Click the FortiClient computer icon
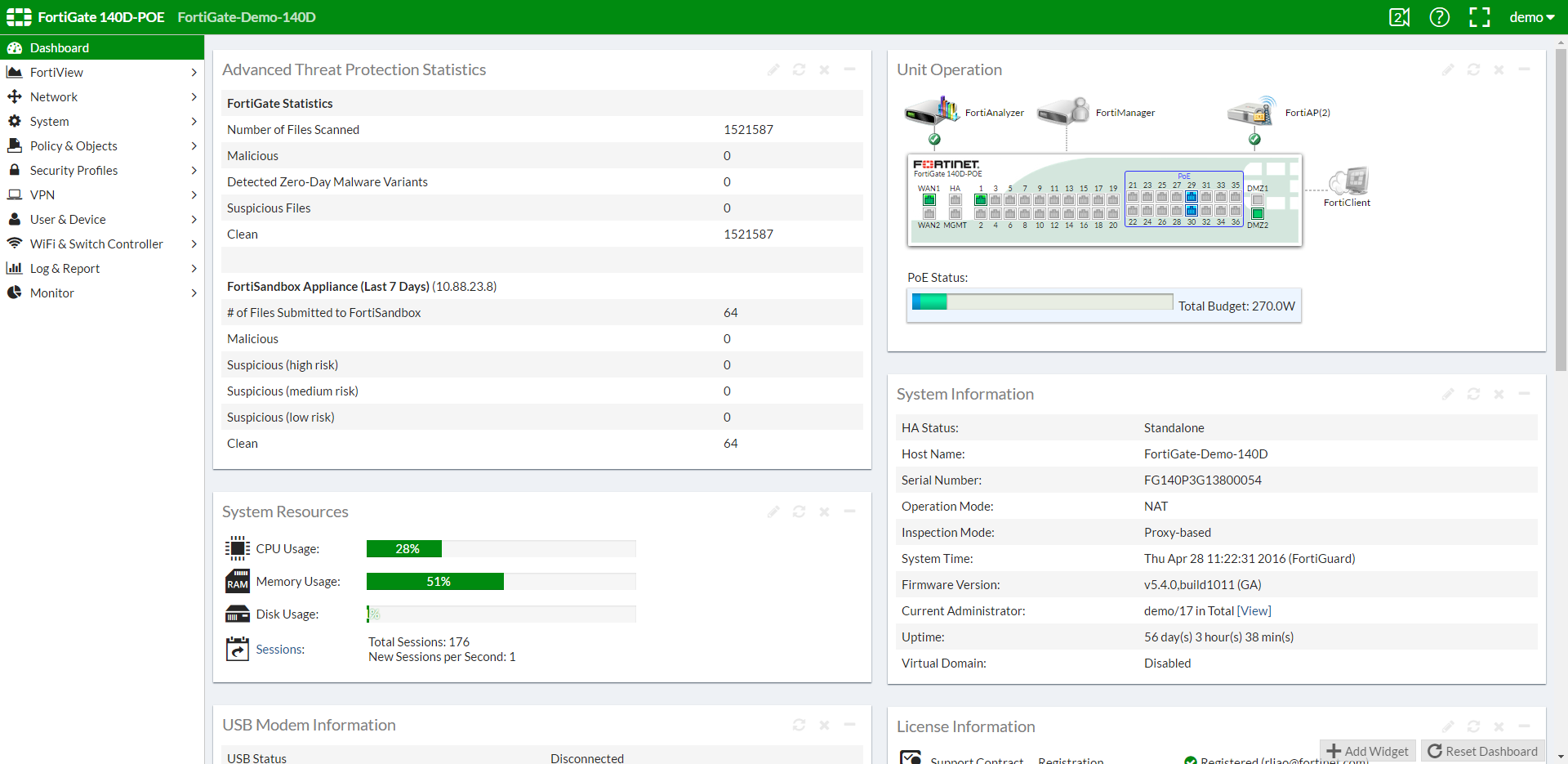The image size is (1568, 764). [x=1348, y=181]
